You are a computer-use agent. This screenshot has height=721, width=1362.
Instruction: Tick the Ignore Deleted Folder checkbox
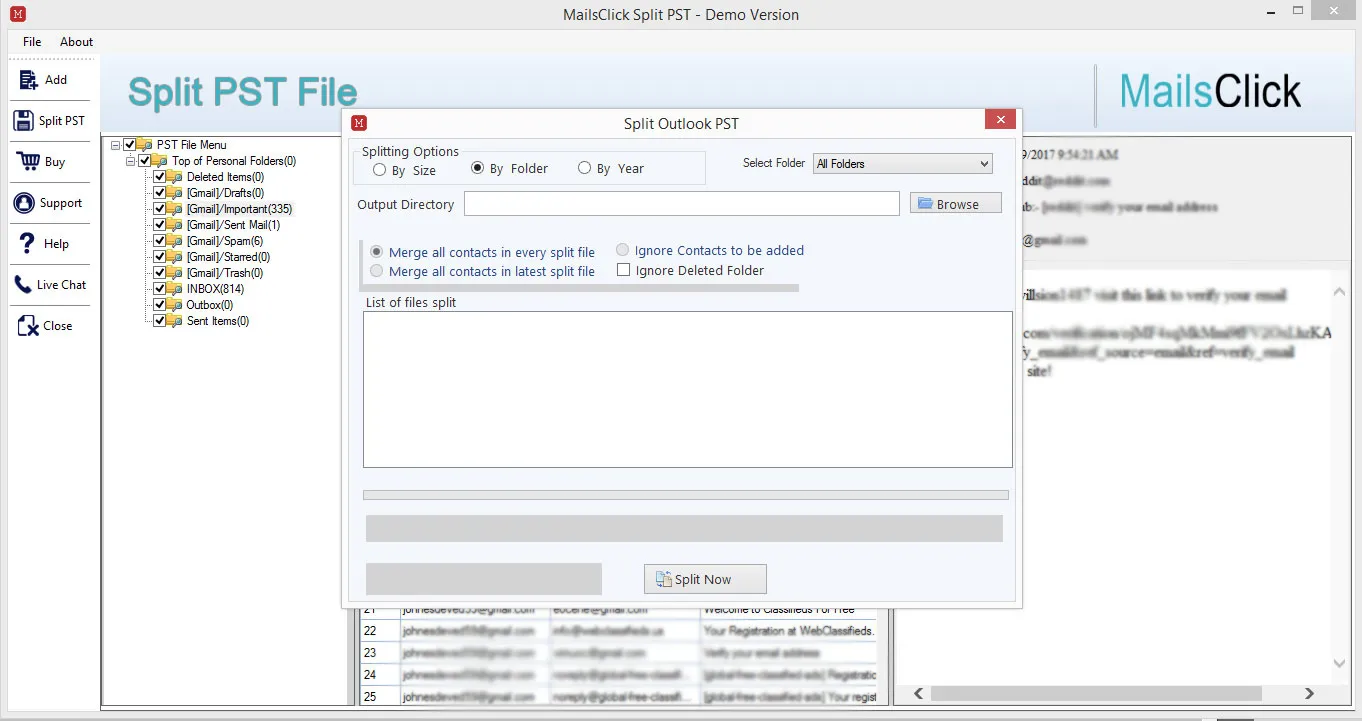623,270
